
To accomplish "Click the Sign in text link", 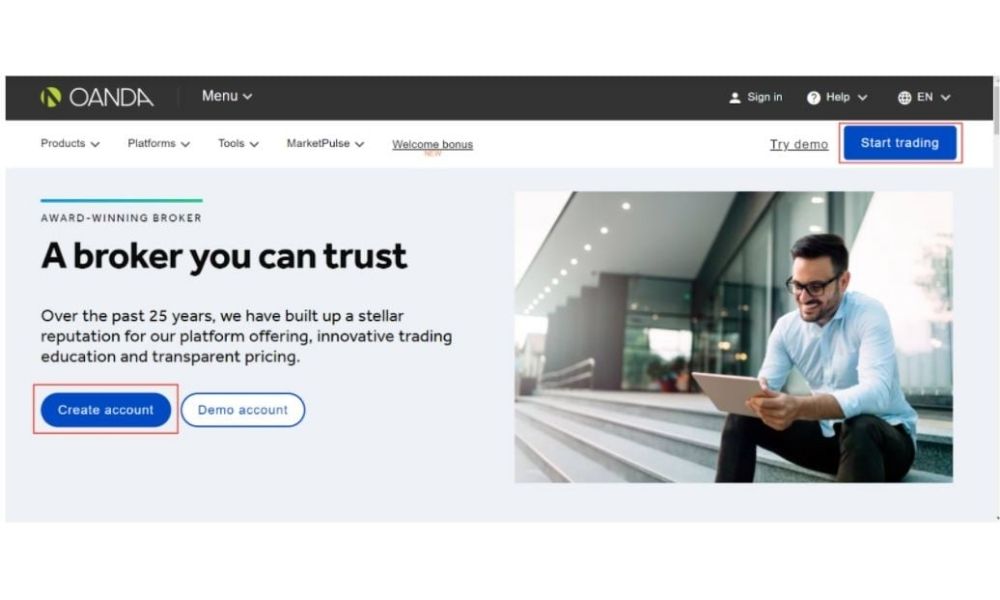I will click(x=765, y=97).
